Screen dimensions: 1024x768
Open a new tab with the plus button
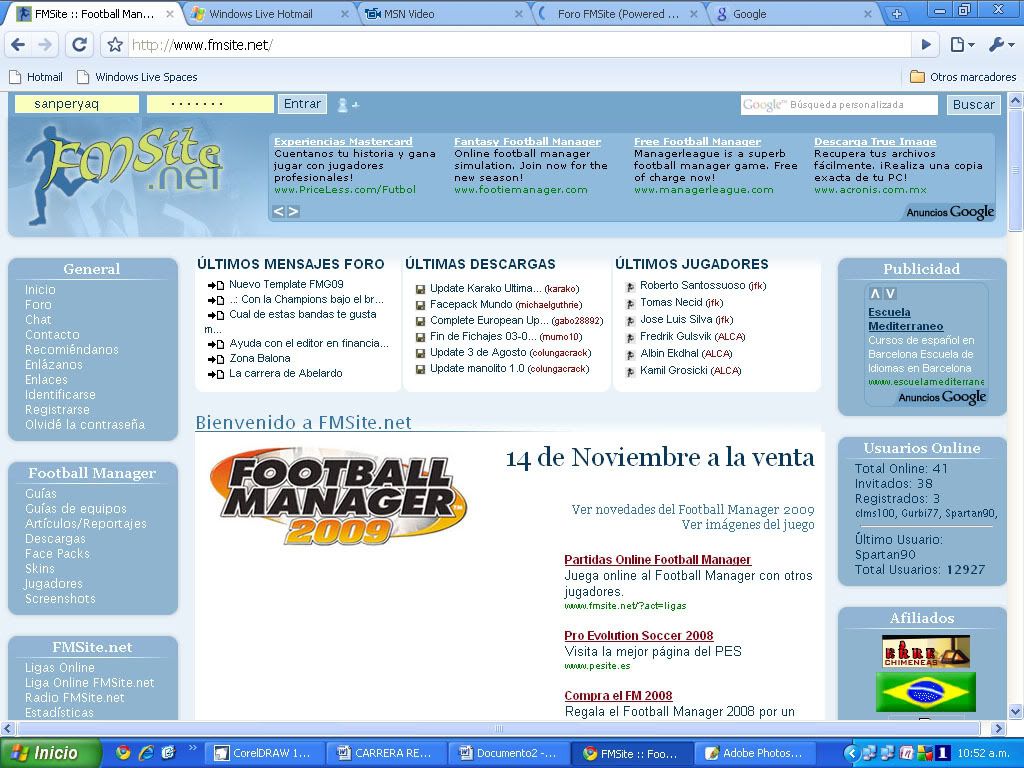[897, 14]
